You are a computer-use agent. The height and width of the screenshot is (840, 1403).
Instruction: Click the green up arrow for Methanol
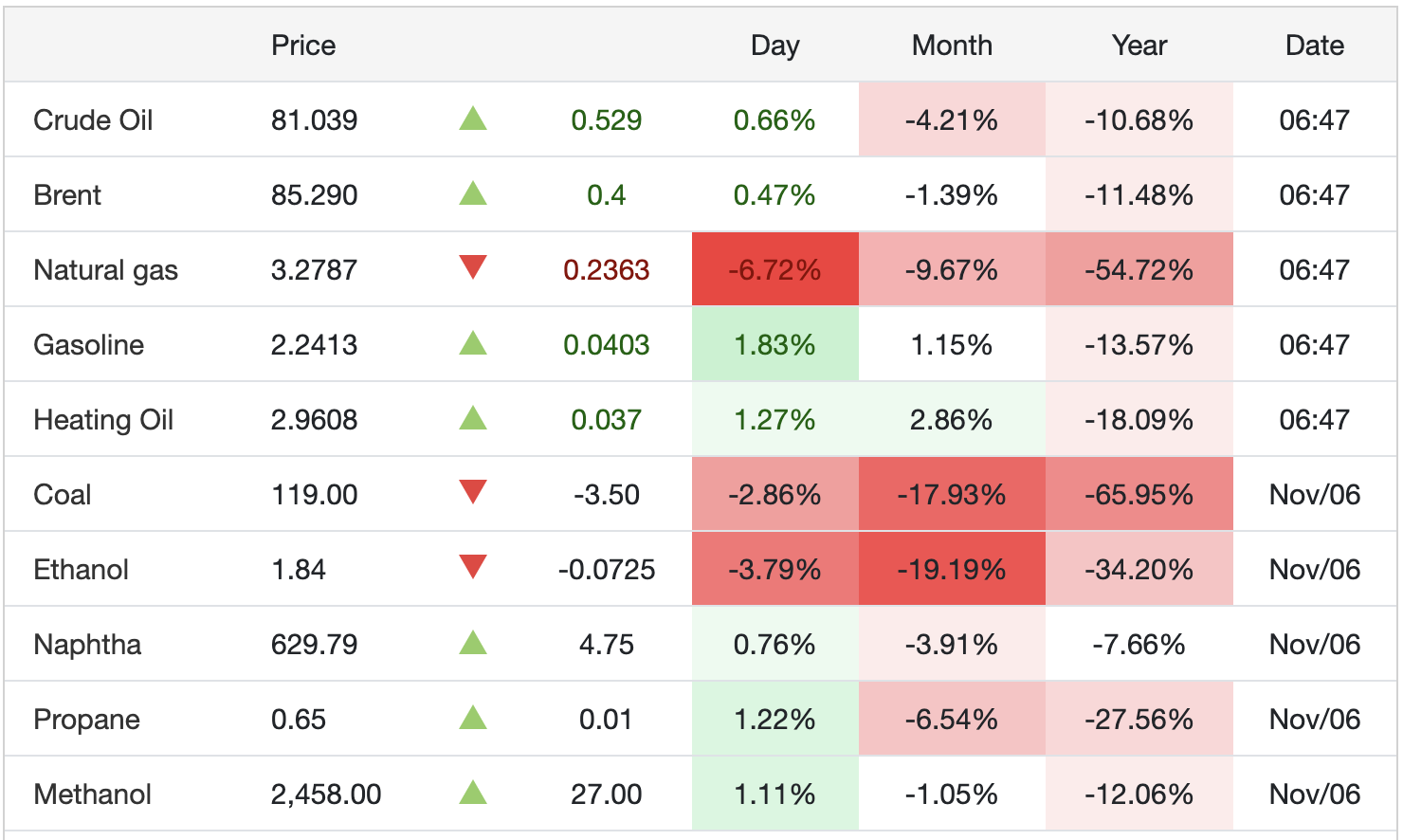[x=473, y=793]
